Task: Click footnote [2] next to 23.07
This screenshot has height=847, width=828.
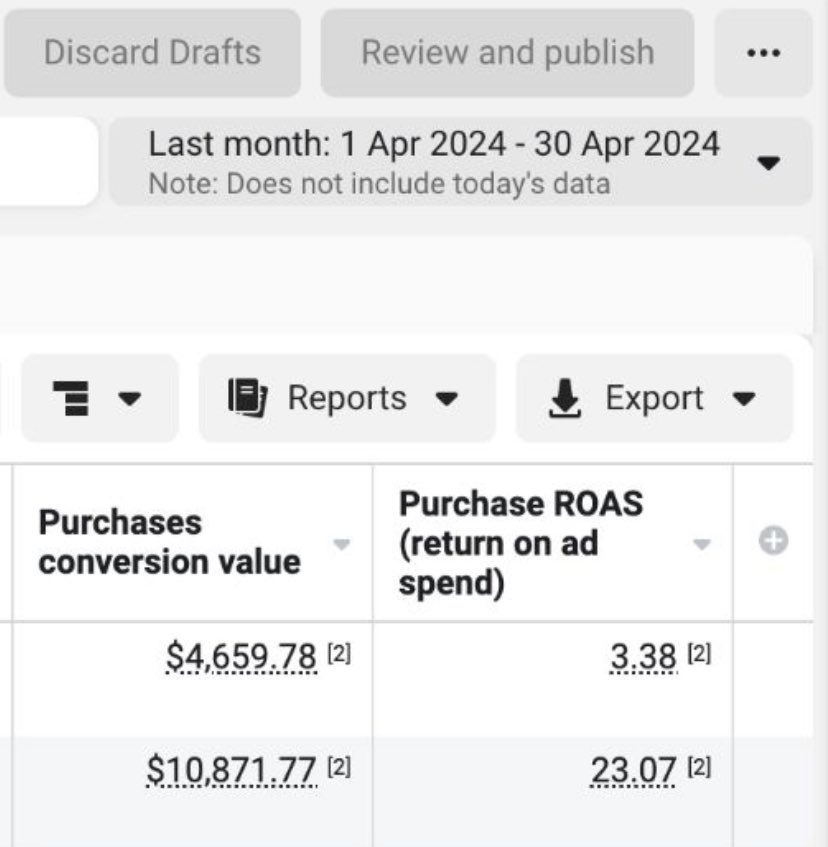Action: (699, 767)
